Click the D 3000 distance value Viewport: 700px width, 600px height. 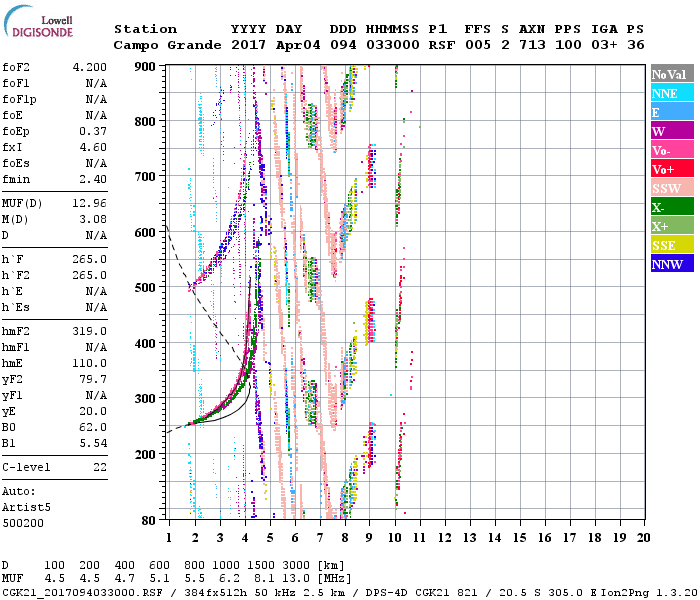click(296, 566)
